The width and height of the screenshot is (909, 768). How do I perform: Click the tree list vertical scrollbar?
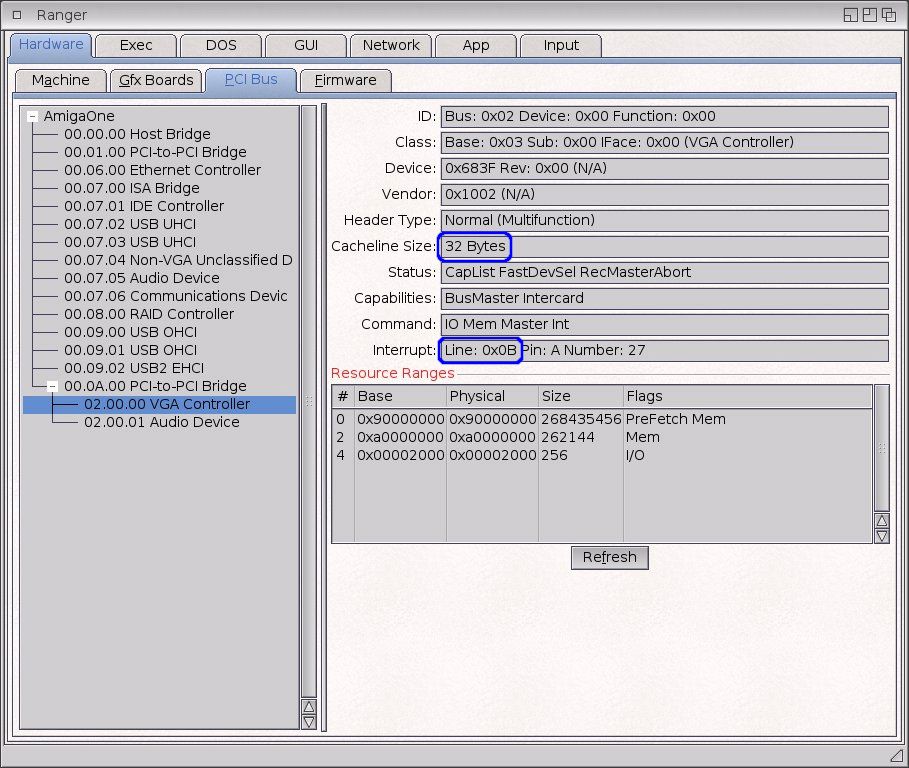[309, 401]
